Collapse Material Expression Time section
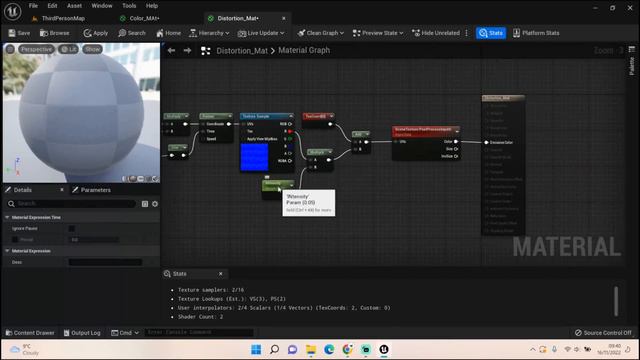This screenshot has height=360, width=640. point(7,218)
